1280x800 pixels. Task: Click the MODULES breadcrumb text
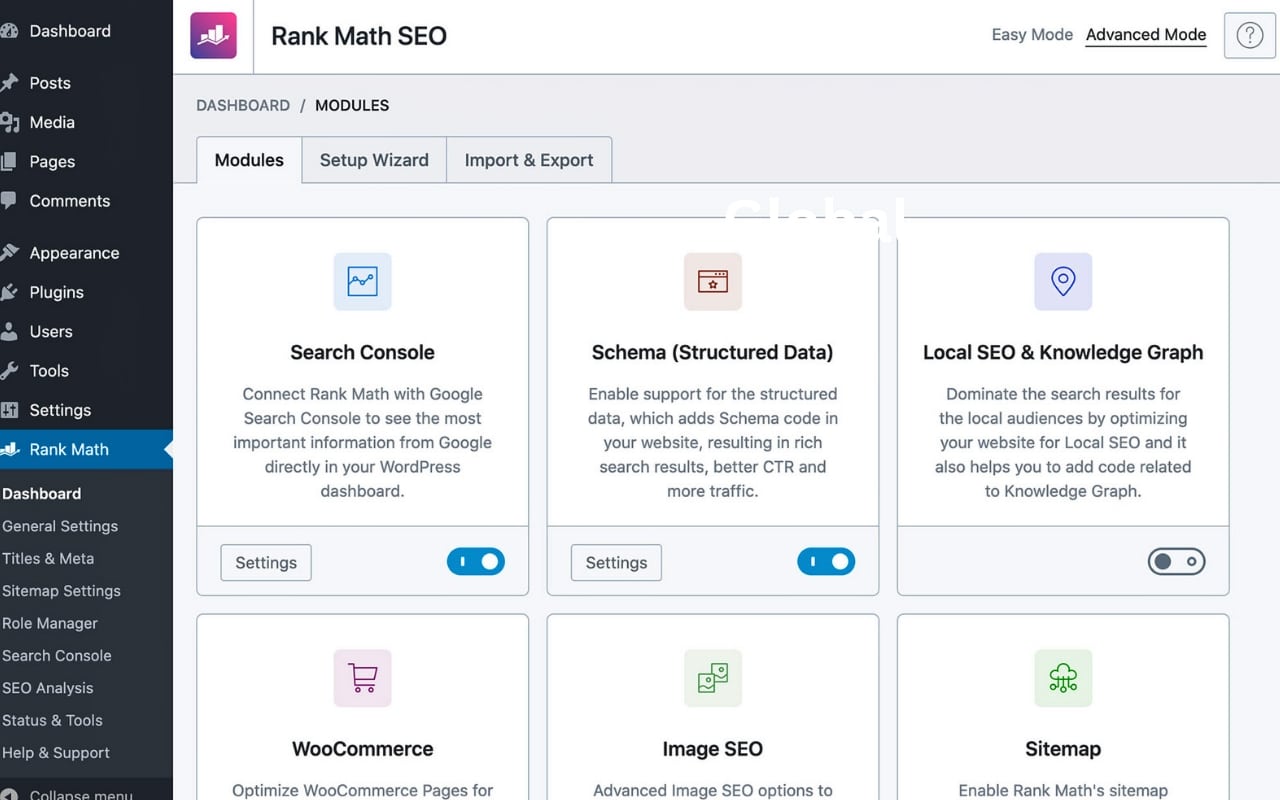tap(352, 105)
